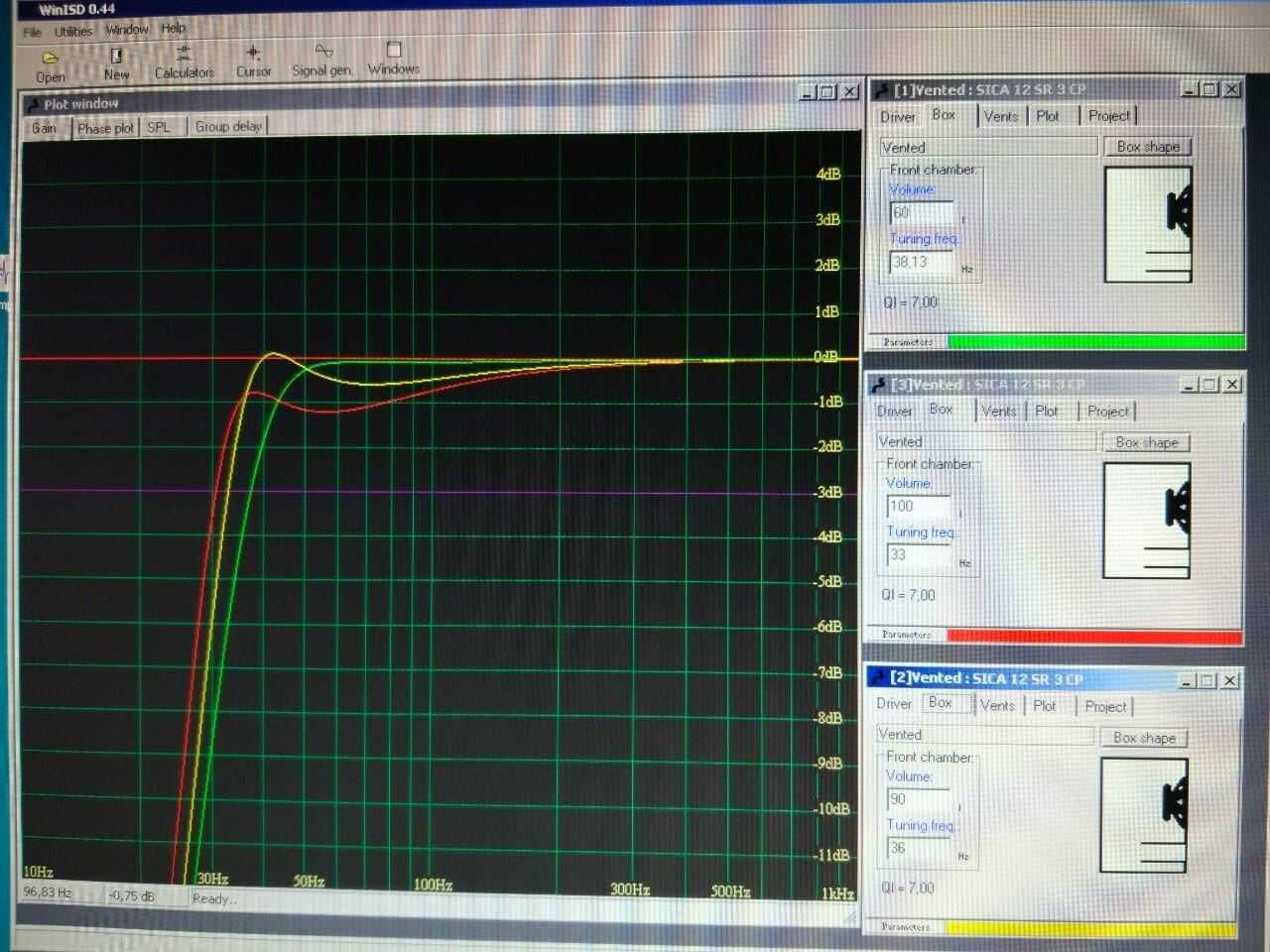Click yellow color bar in project [2]
Screen dimensions: 1270x952
[x=1089, y=928]
